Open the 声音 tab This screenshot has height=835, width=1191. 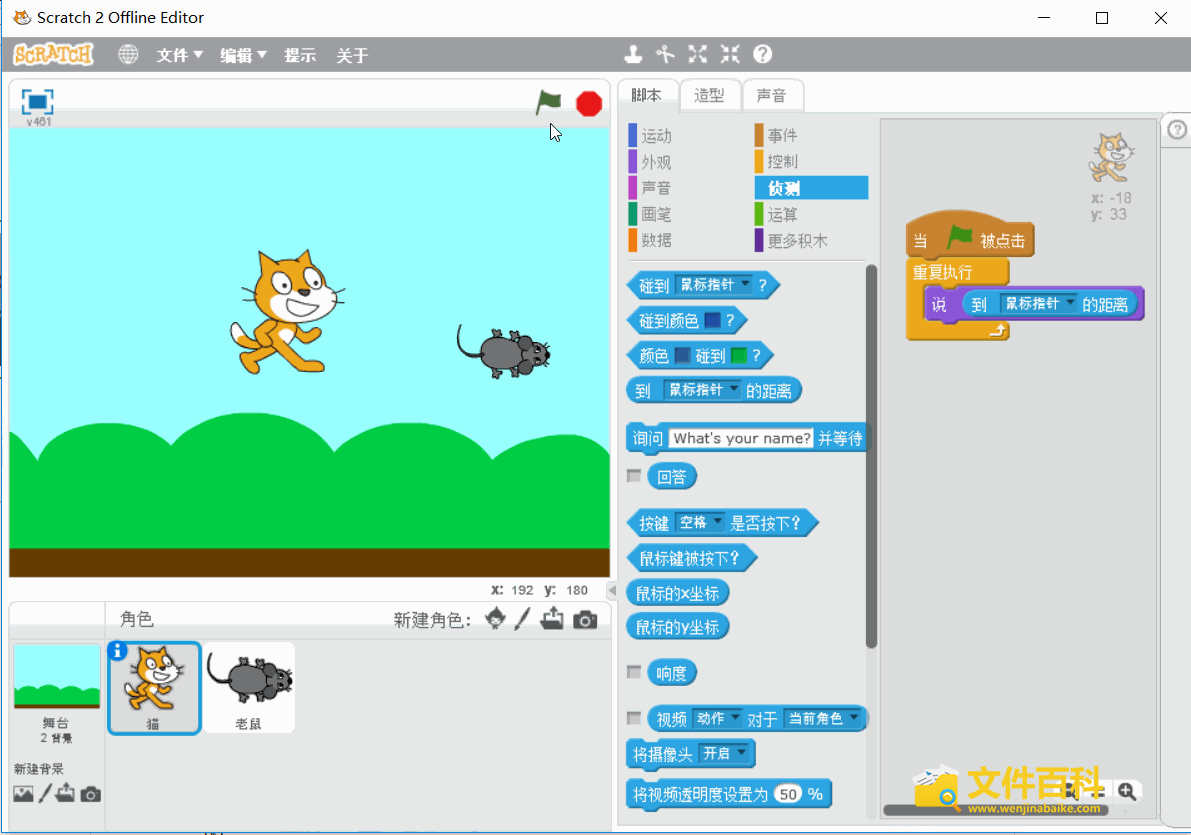click(x=771, y=95)
